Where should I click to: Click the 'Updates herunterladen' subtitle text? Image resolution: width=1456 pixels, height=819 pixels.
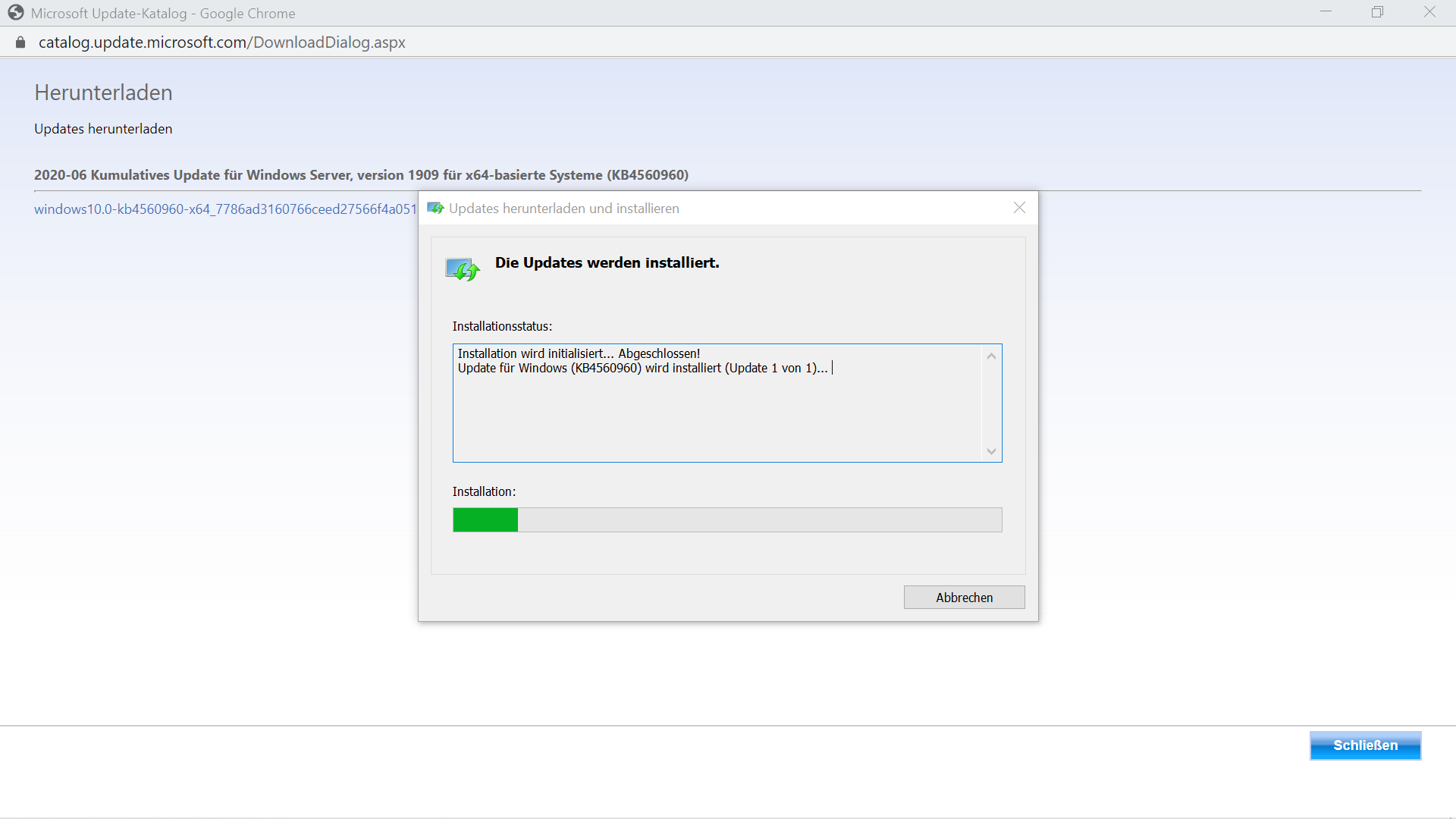pyautogui.click(x=103, y=129)
